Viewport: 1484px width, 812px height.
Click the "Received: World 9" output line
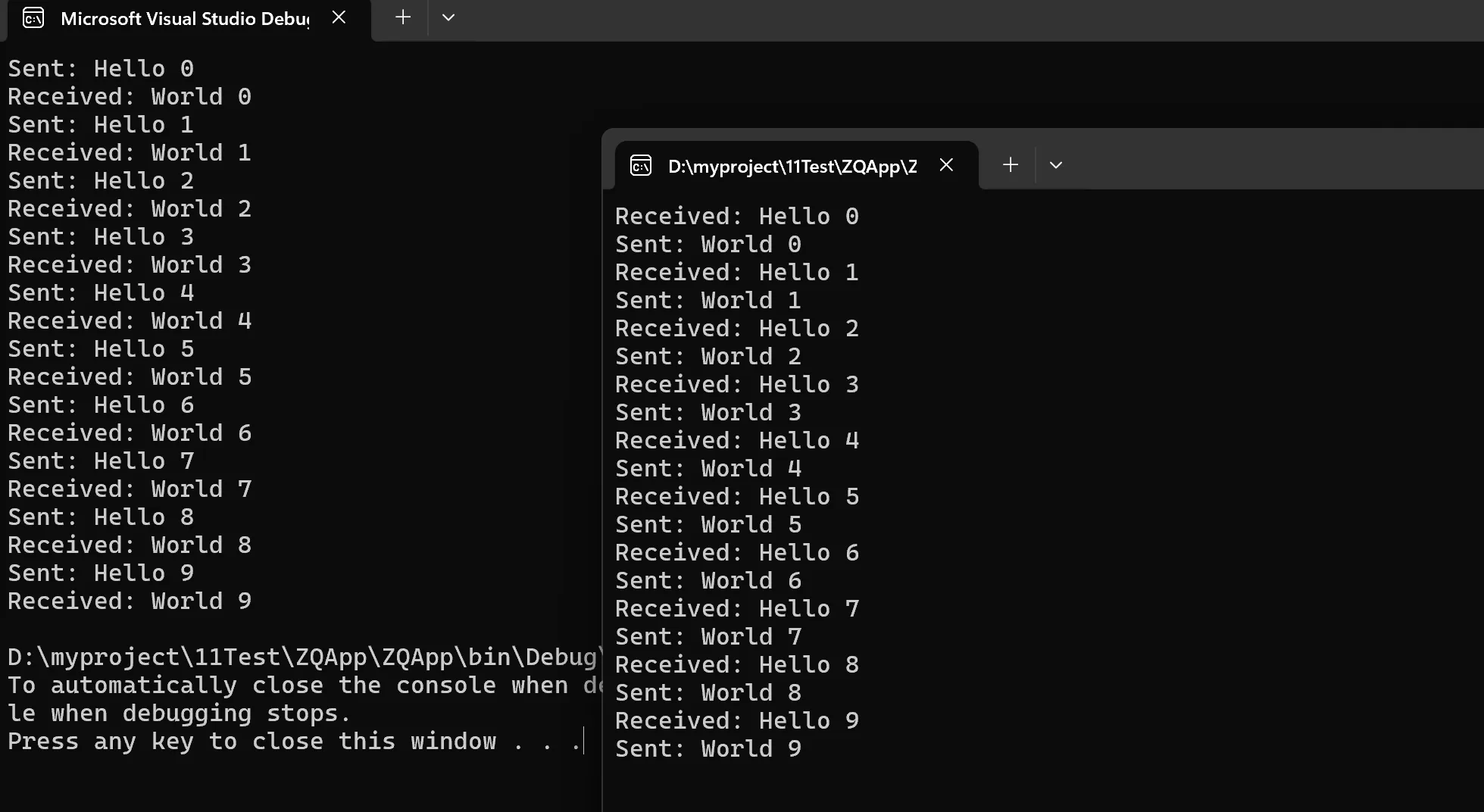click(130, 601)
